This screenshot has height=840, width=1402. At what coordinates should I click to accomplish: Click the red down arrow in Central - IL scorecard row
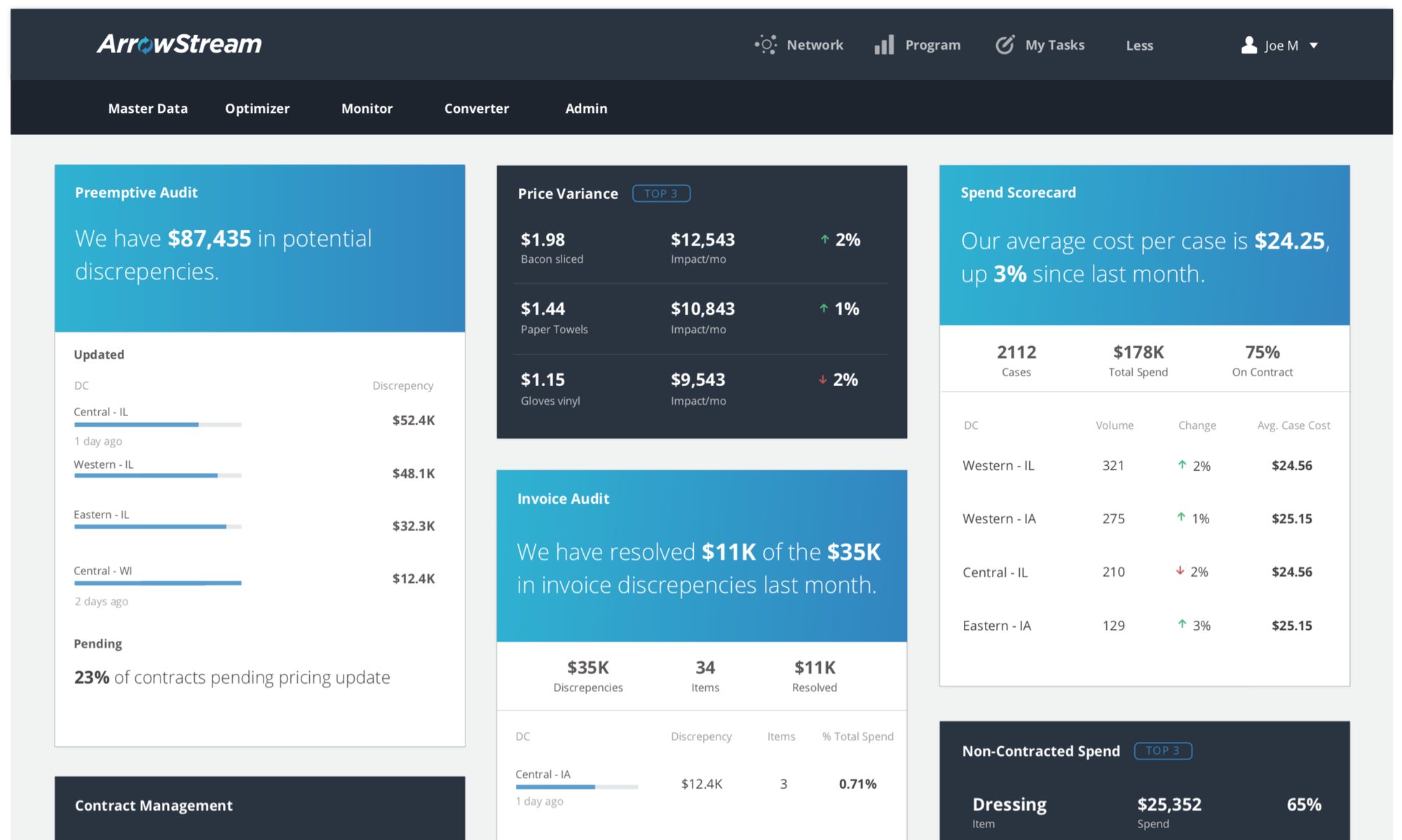[x=1180, y=571]
